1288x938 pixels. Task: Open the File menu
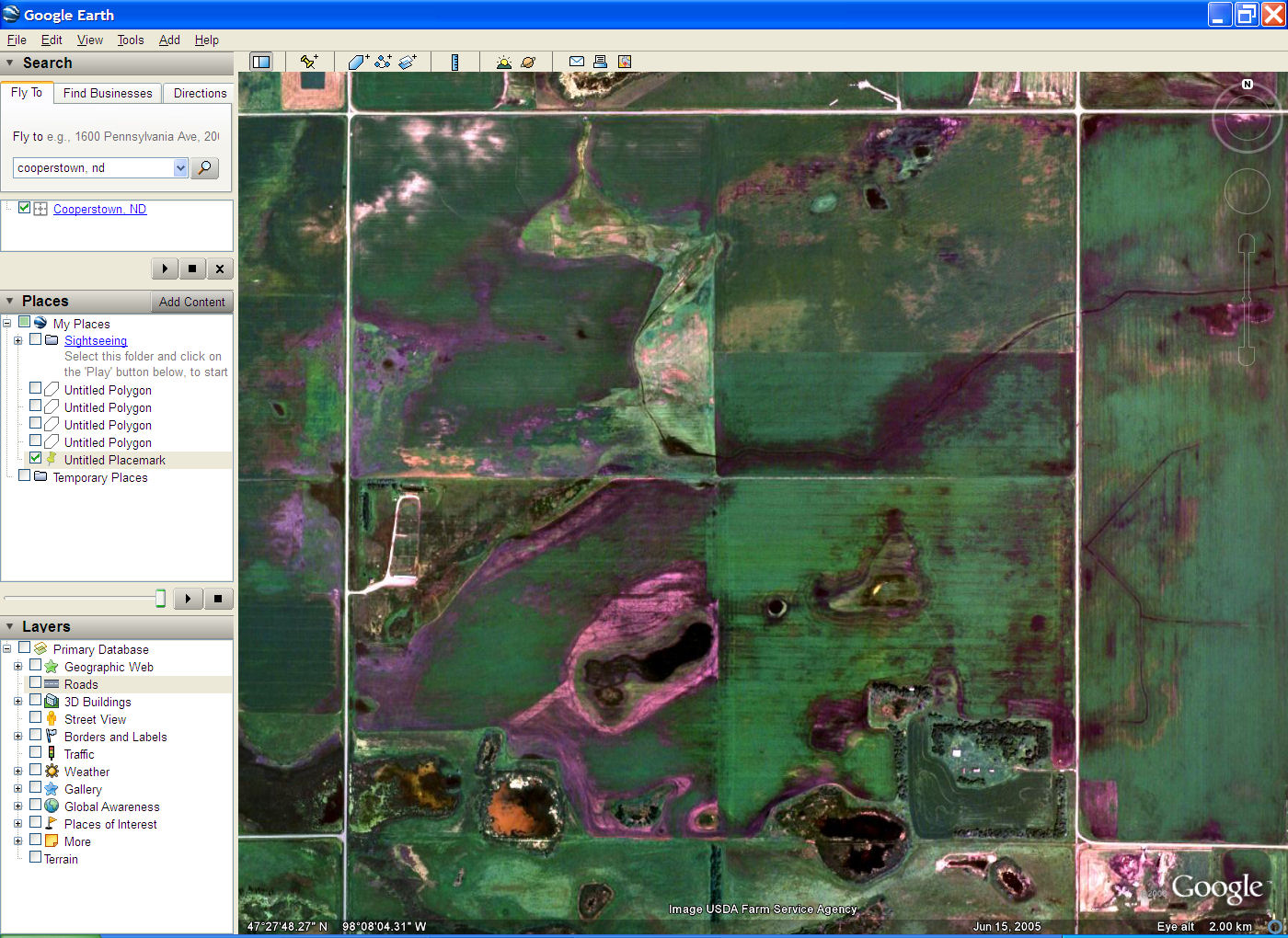pyautogui.click(x=17, y=40)
